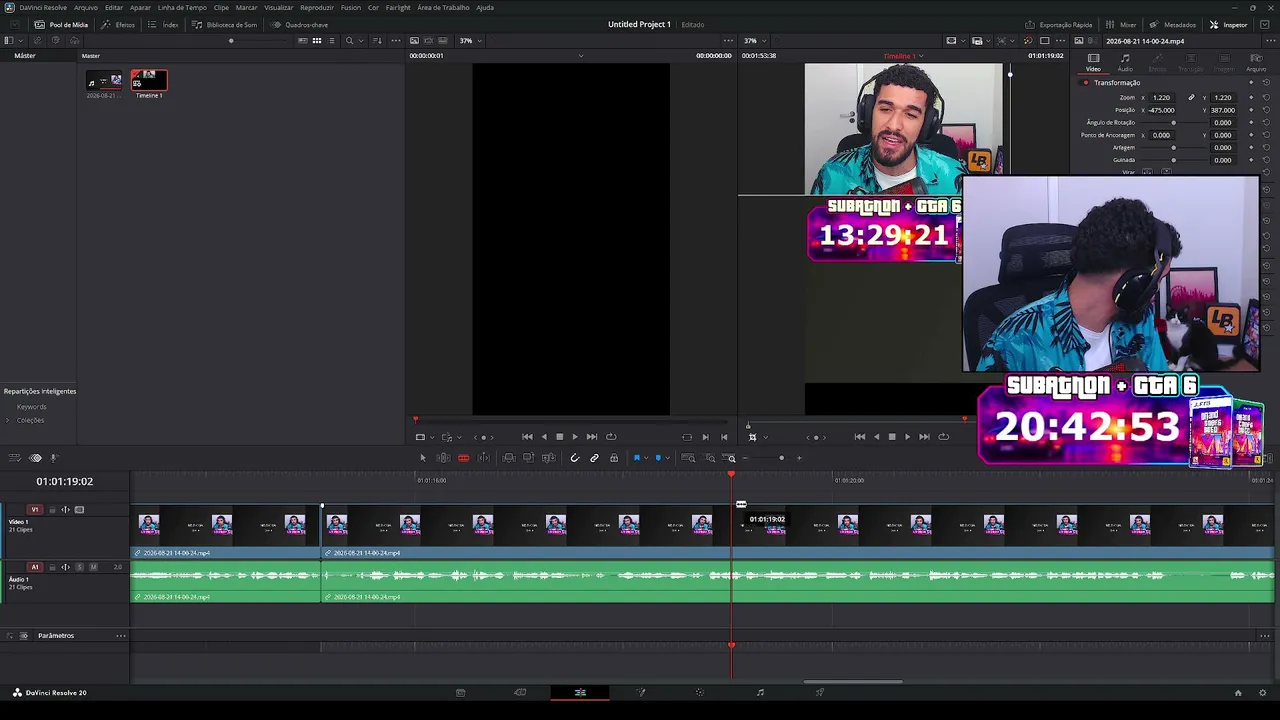
Task: Open the flag color dropdown arrow
Action: (x=645, y=458)
